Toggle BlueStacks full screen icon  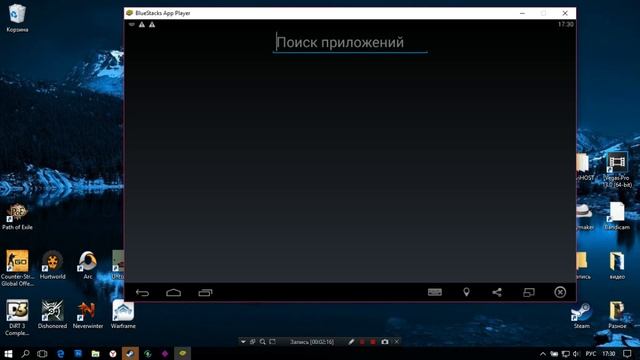click(x=529, y=292)
